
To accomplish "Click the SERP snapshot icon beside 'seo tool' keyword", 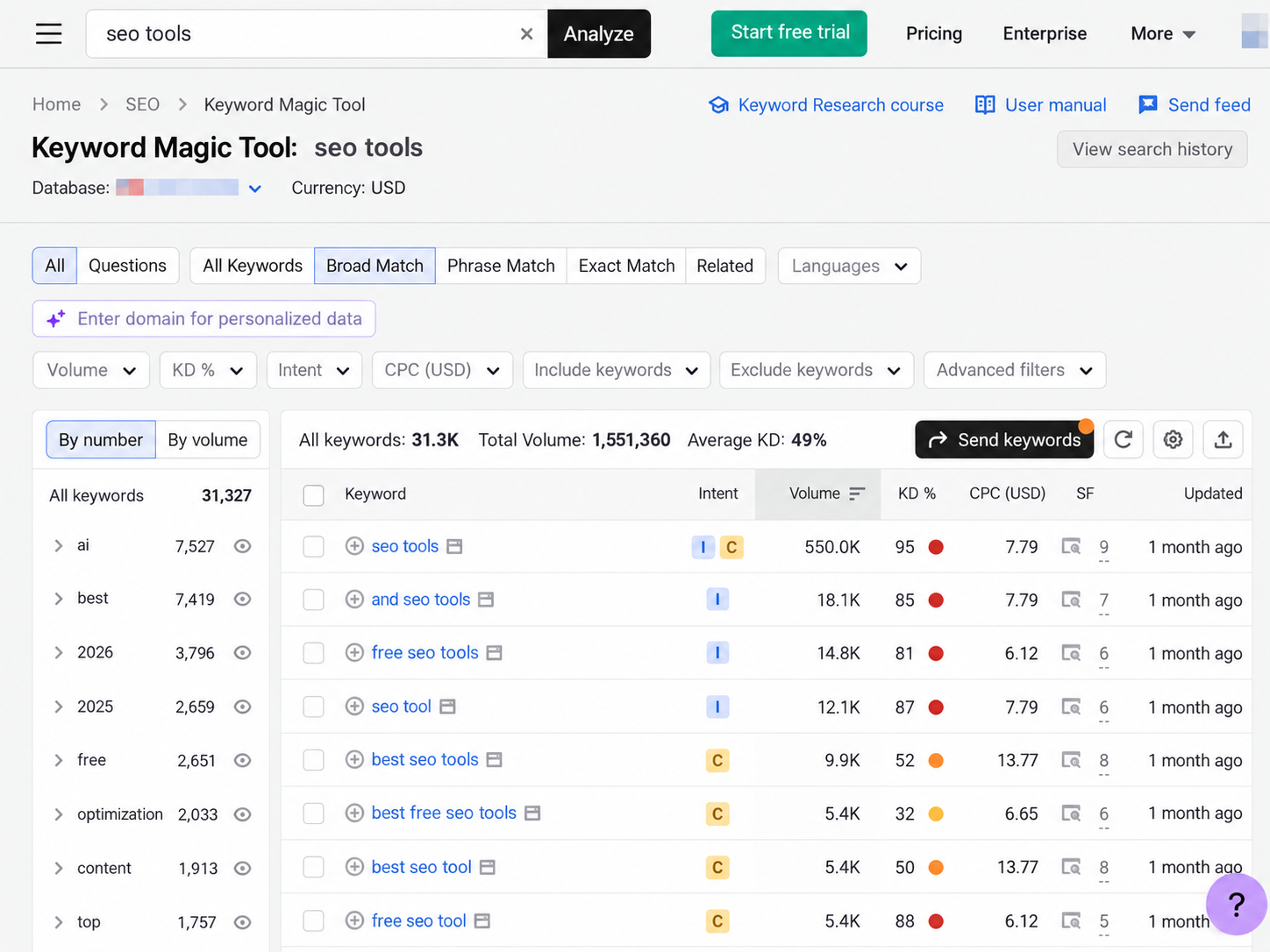I will pyautogui.click(x=447, y=707).
